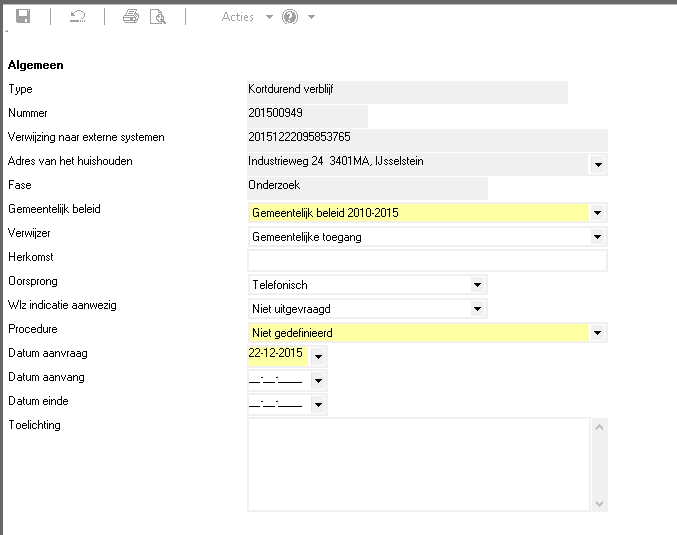Open Print Preview from the toolbar
The width and height of the screenshot is (677, 535).
click(157, 17)
